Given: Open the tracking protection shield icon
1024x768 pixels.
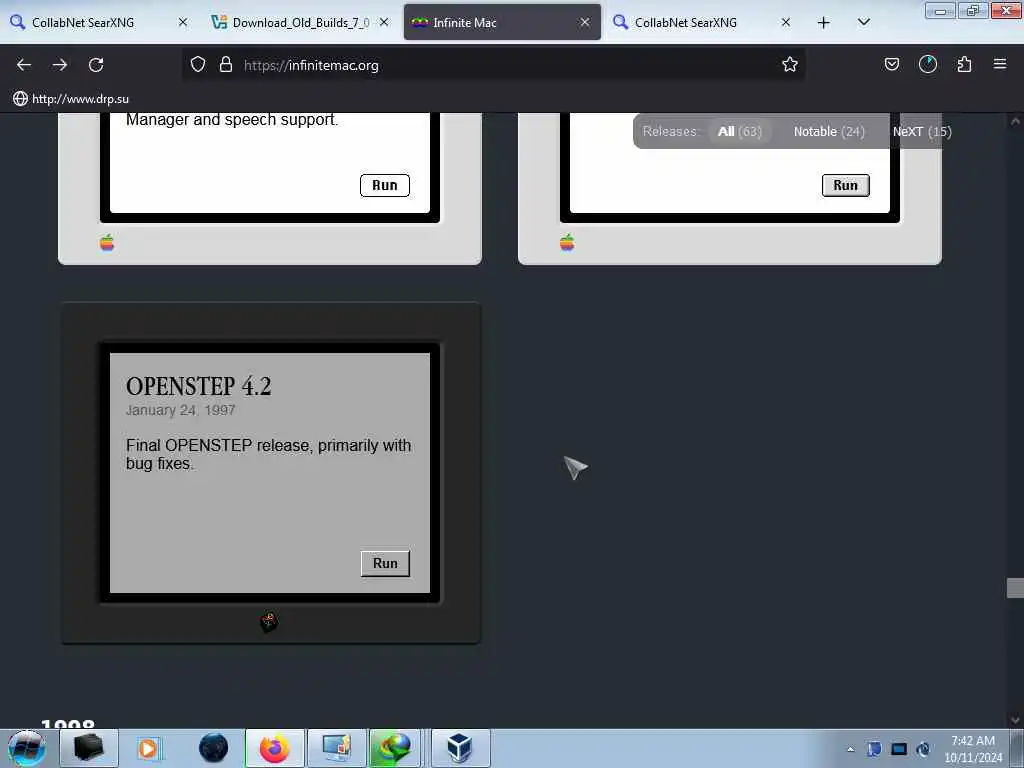Looking at the screenshot, I should point(198,65).
